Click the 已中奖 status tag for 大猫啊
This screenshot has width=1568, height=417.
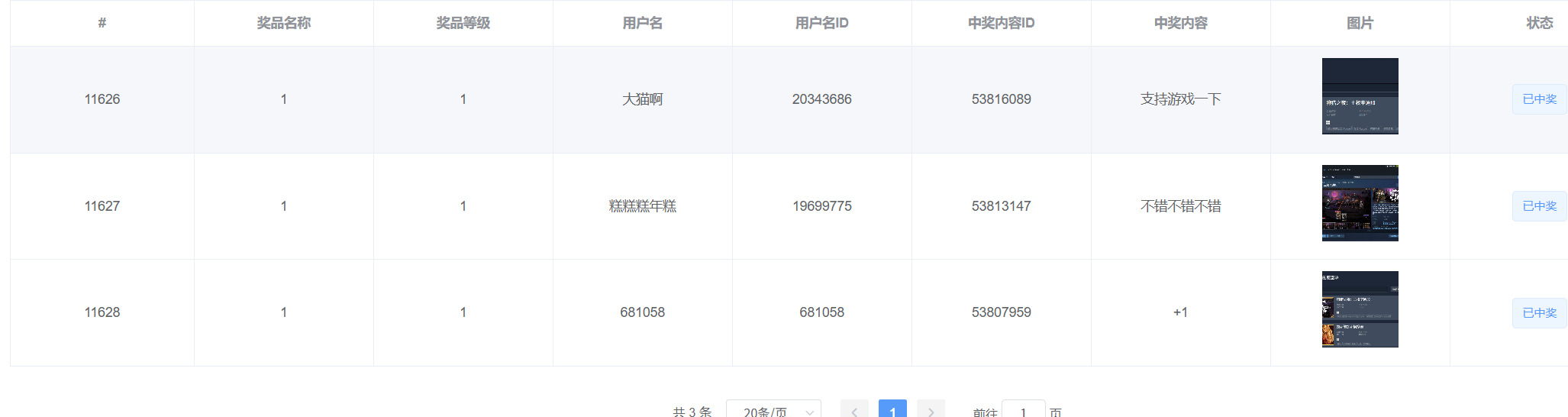tap(1539, 99)
